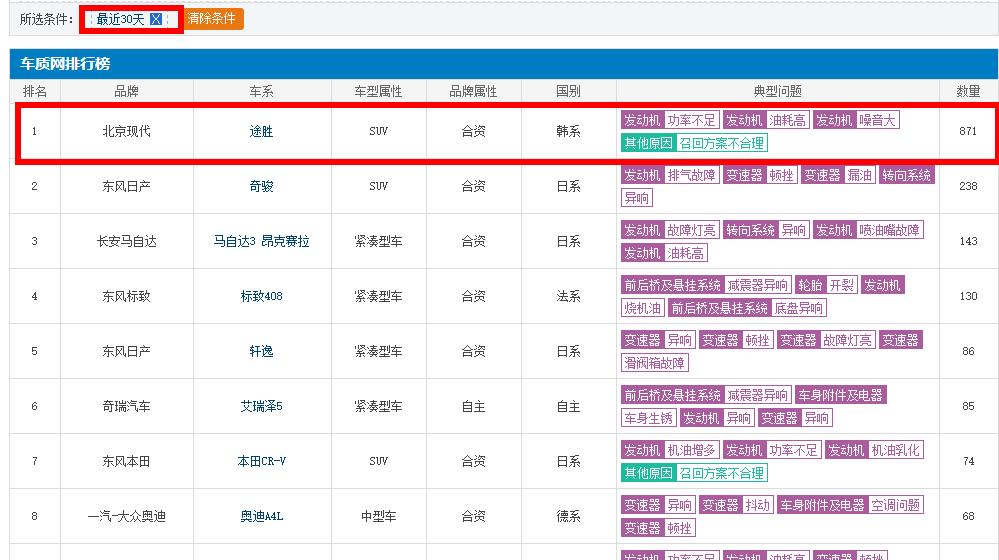Screen dimensions: 999x560
Task: Select 发动机 机油乳化 tag in 本田CR-V row
Action: (x=875, y=450)
